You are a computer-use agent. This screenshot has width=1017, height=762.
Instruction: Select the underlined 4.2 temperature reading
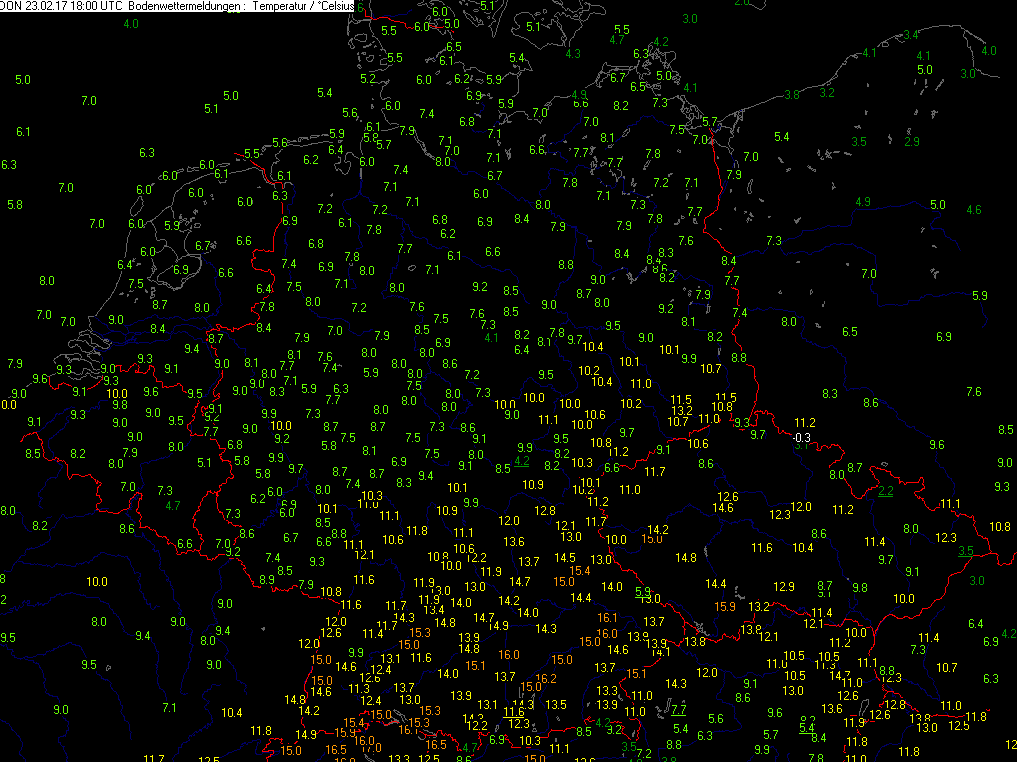coord(522,461)
